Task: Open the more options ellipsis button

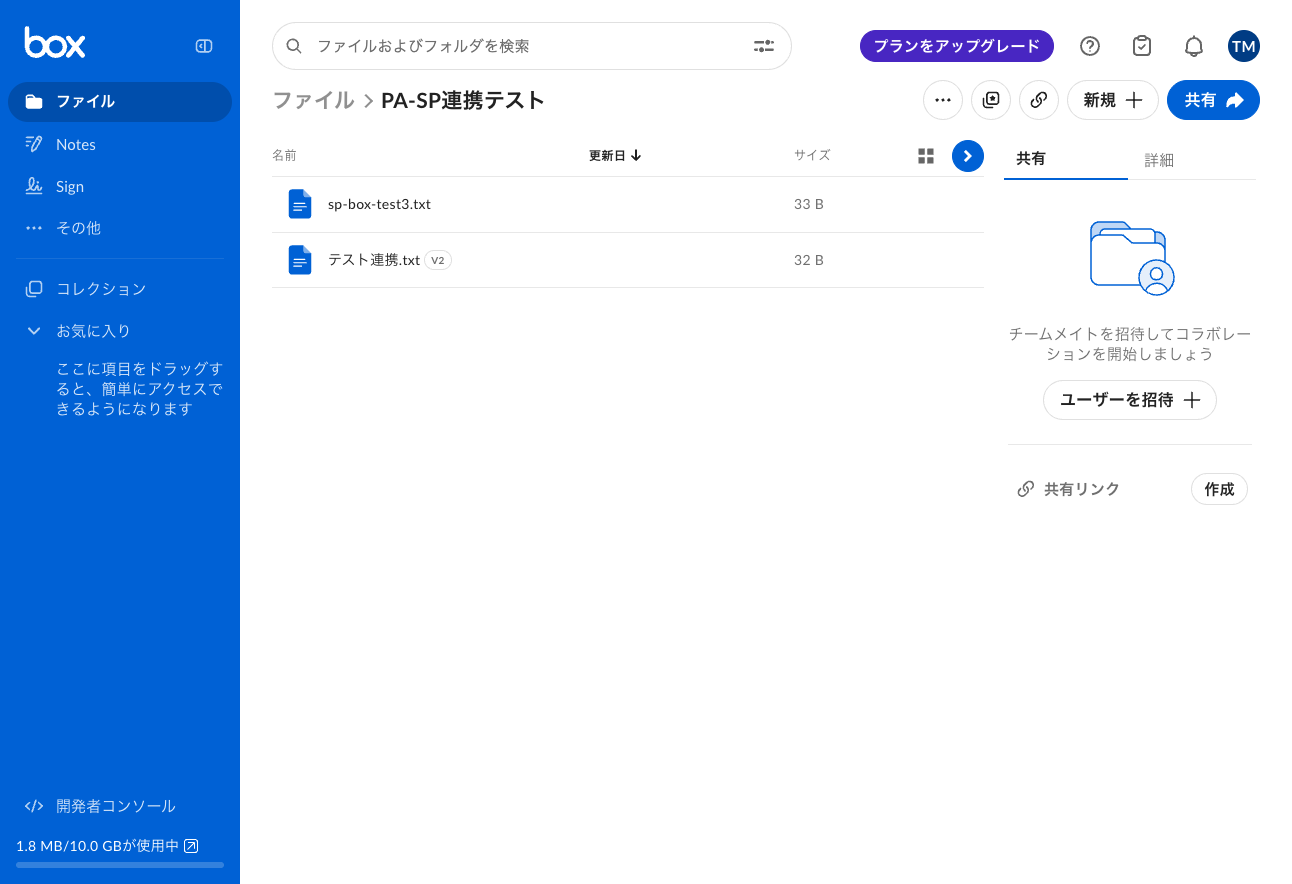Action: point(943,100)
